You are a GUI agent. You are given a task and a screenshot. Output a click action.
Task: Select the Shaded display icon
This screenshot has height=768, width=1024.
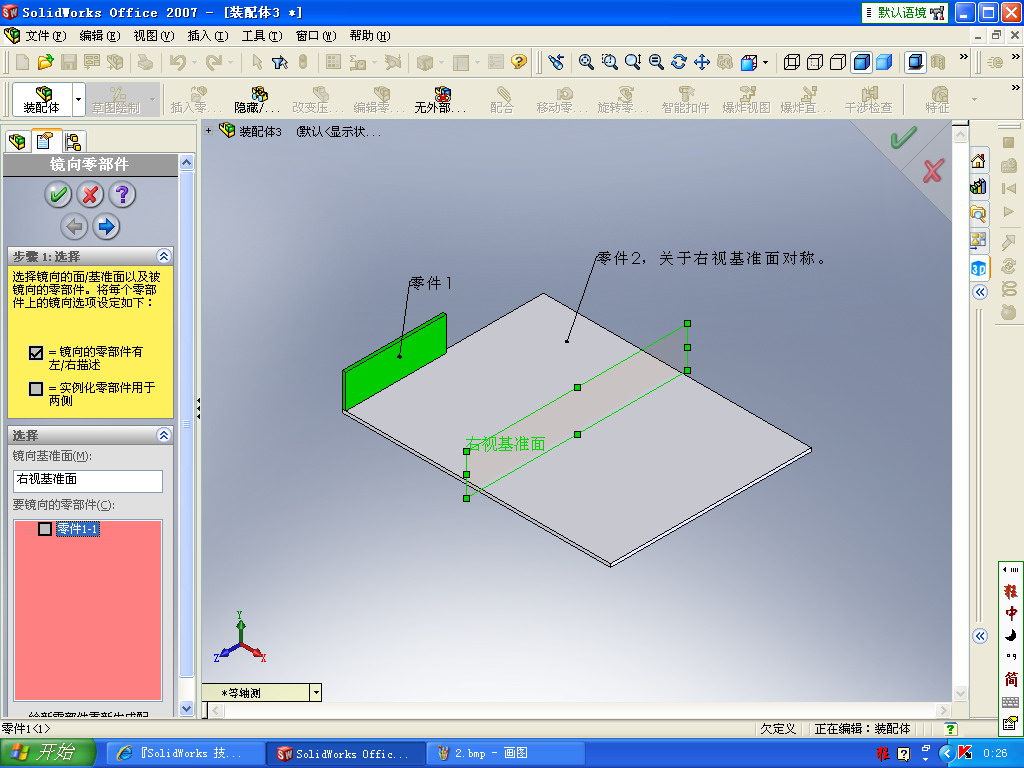point(884,62)
